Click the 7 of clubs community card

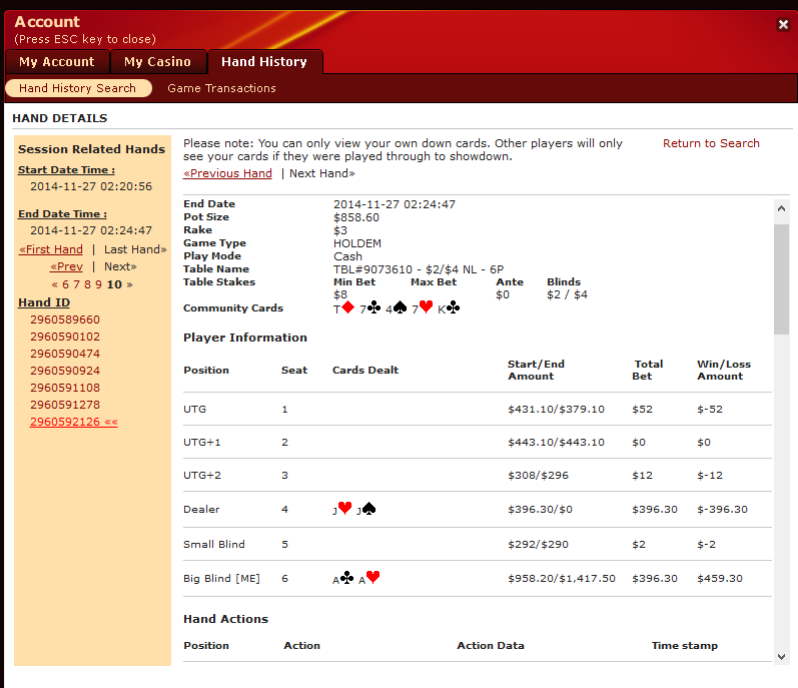click(x=370, y=308)
